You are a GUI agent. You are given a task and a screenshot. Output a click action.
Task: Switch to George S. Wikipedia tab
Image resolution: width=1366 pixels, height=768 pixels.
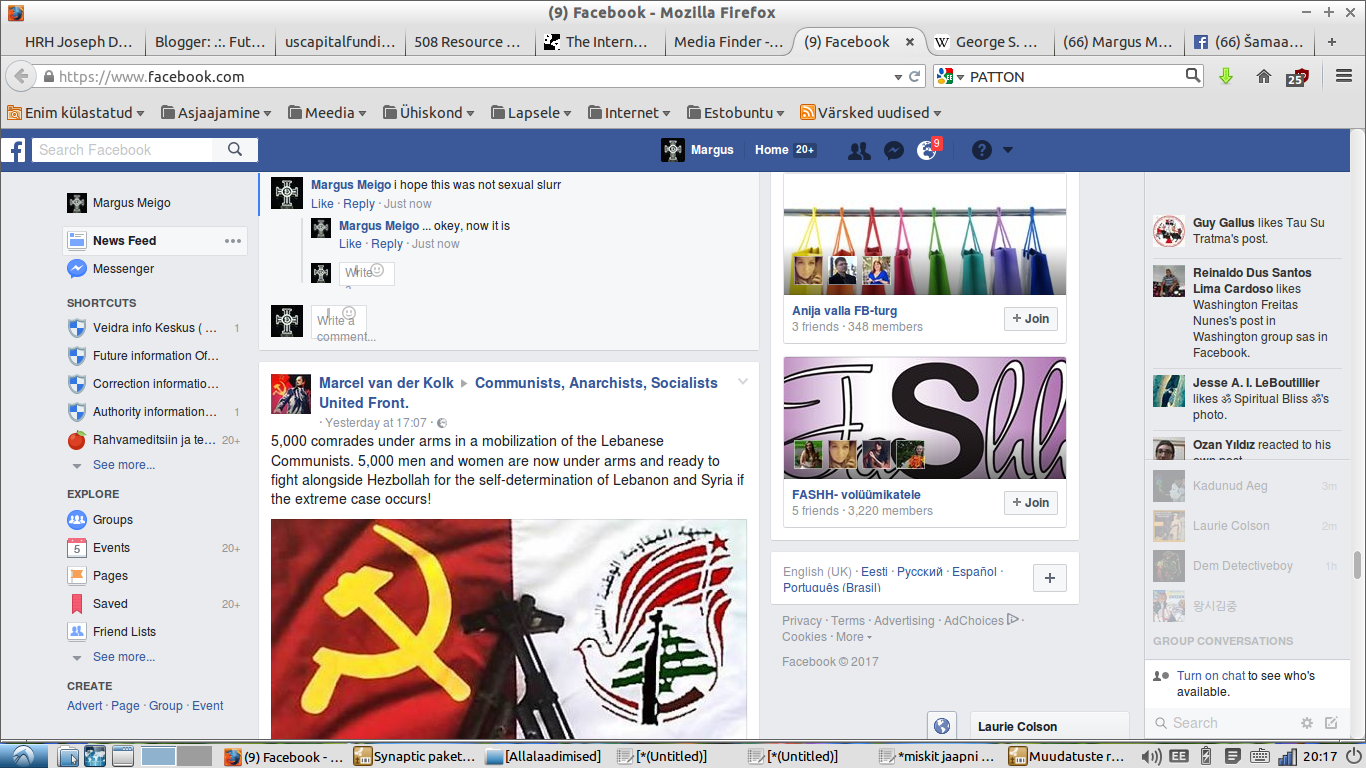(x=989, y=42)
